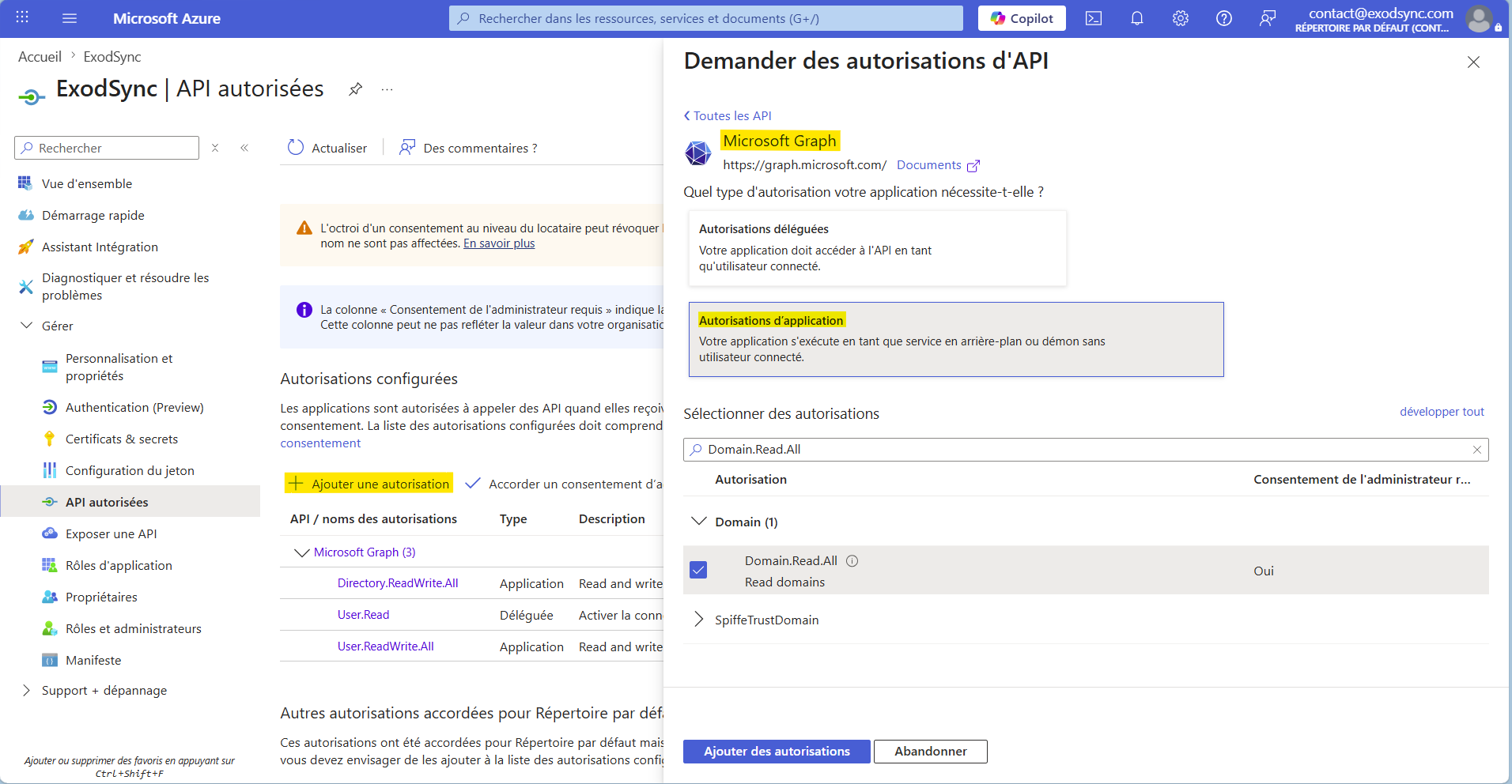Focus the top resource search bar
The height and width of the screenshot is (784, 1512).
pyautogui.click(x=706, y=18)
